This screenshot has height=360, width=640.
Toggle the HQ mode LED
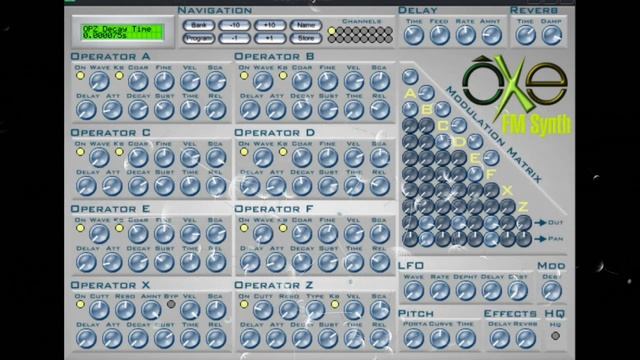tap(555, 336)
